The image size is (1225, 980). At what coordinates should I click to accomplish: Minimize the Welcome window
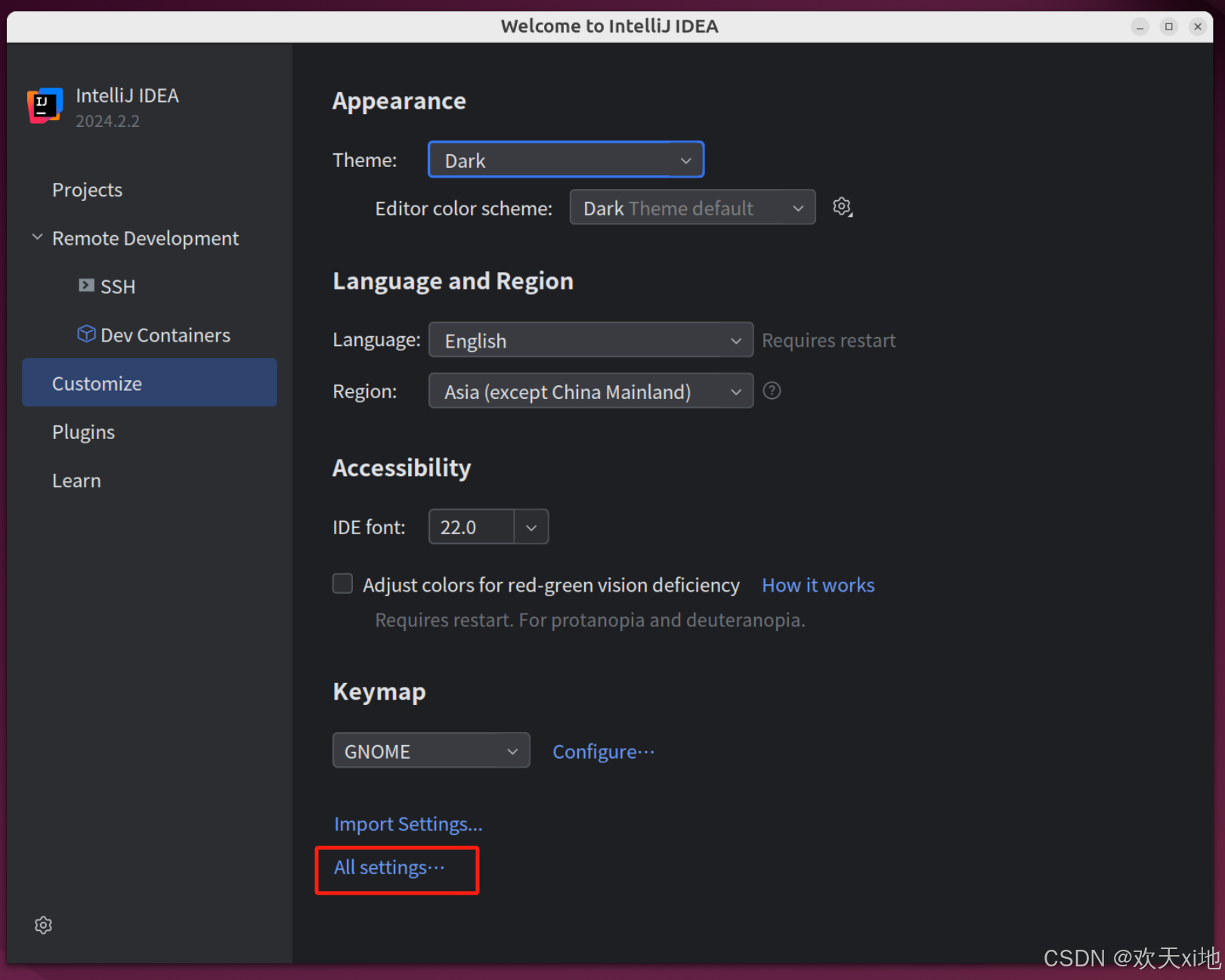[x=1140, y=26]
